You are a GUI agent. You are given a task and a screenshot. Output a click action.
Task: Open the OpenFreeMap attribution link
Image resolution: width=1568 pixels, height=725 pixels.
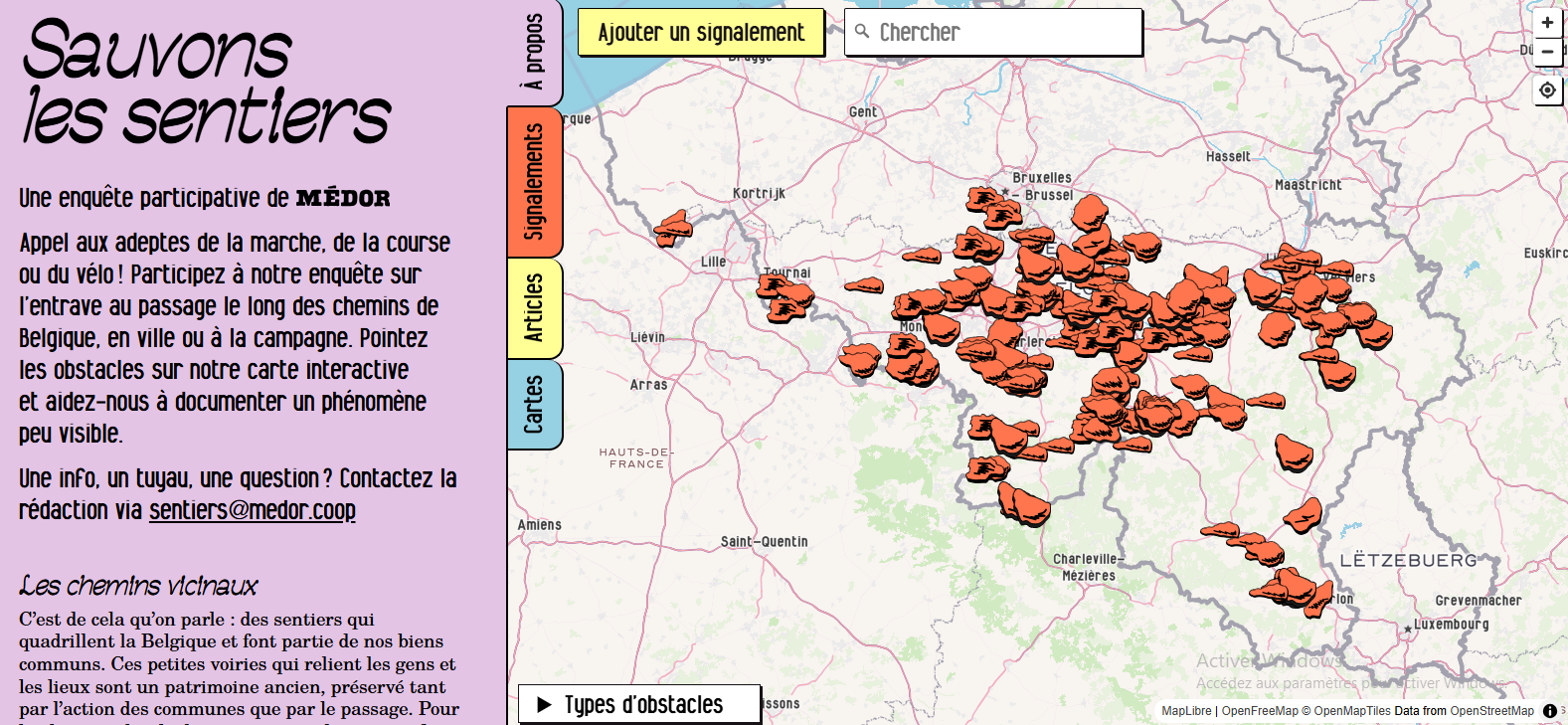[1259, 711]
